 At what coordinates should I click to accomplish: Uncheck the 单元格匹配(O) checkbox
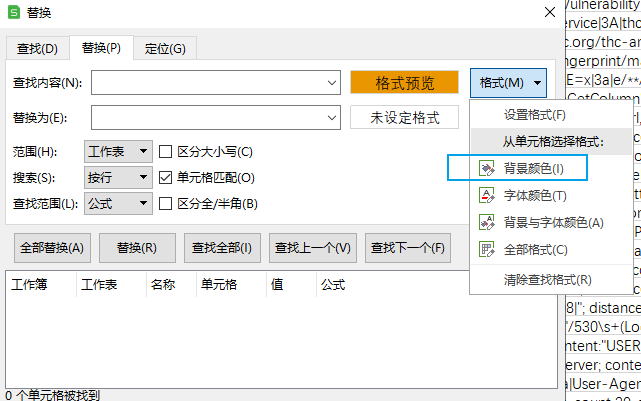coord(165,178)
